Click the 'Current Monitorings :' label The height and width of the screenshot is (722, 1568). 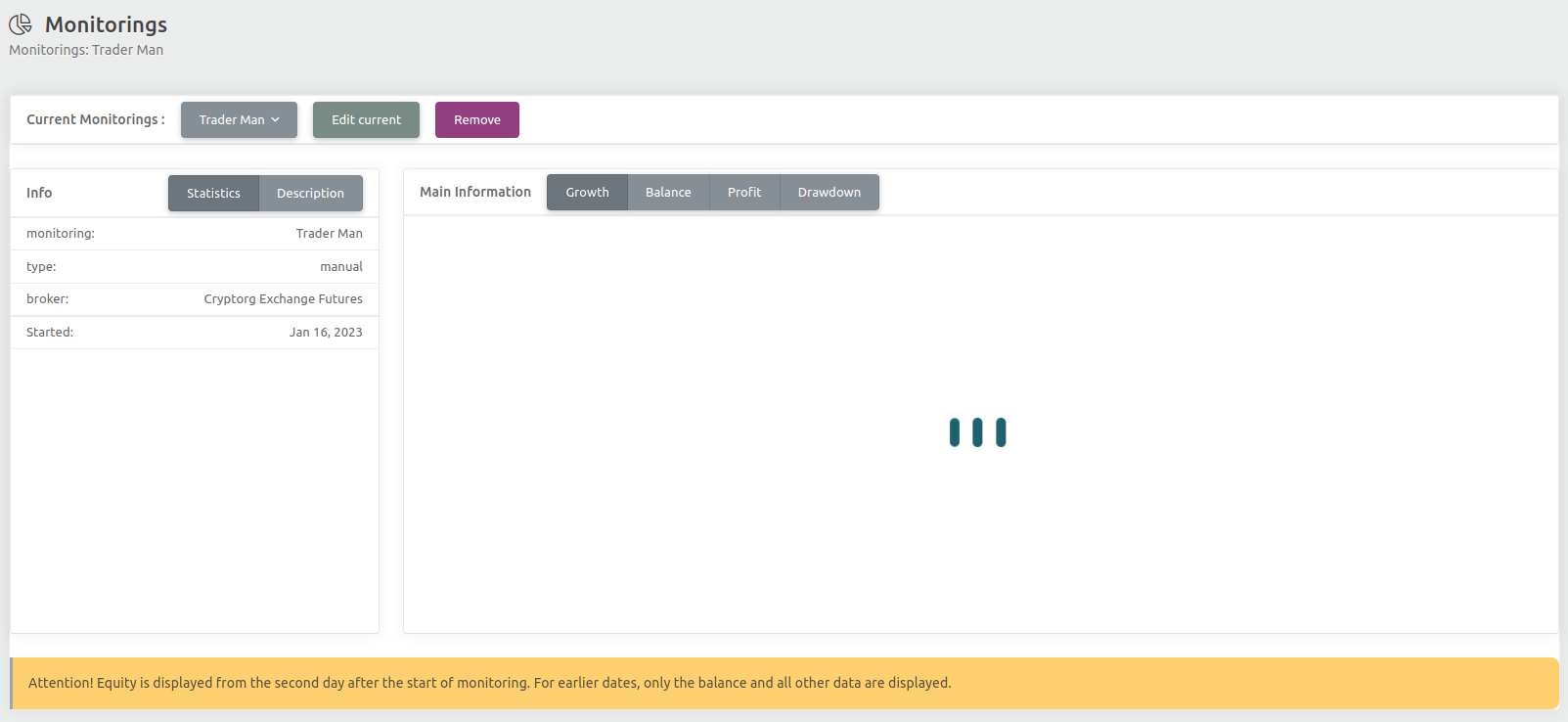tap(96, 119)
